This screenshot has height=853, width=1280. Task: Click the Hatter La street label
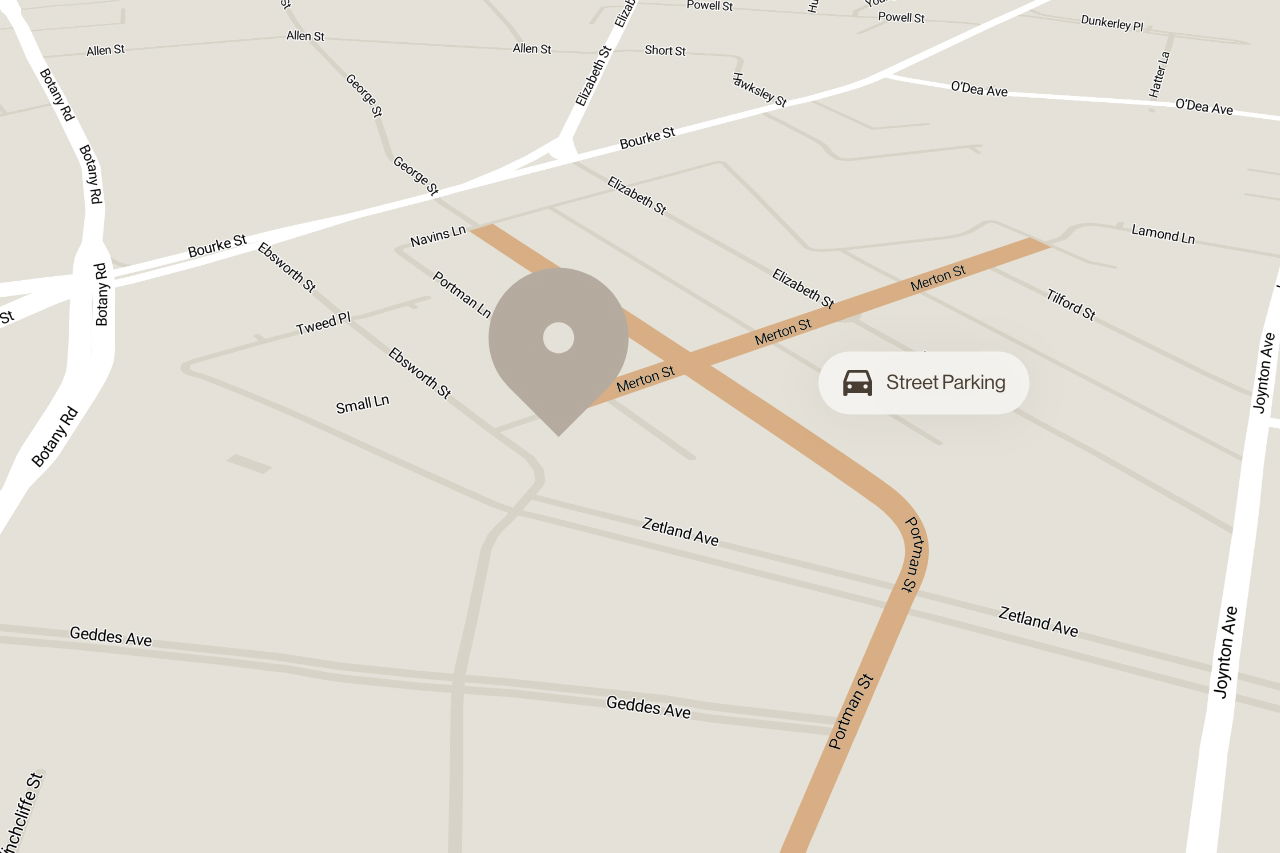coord(1159,75)
